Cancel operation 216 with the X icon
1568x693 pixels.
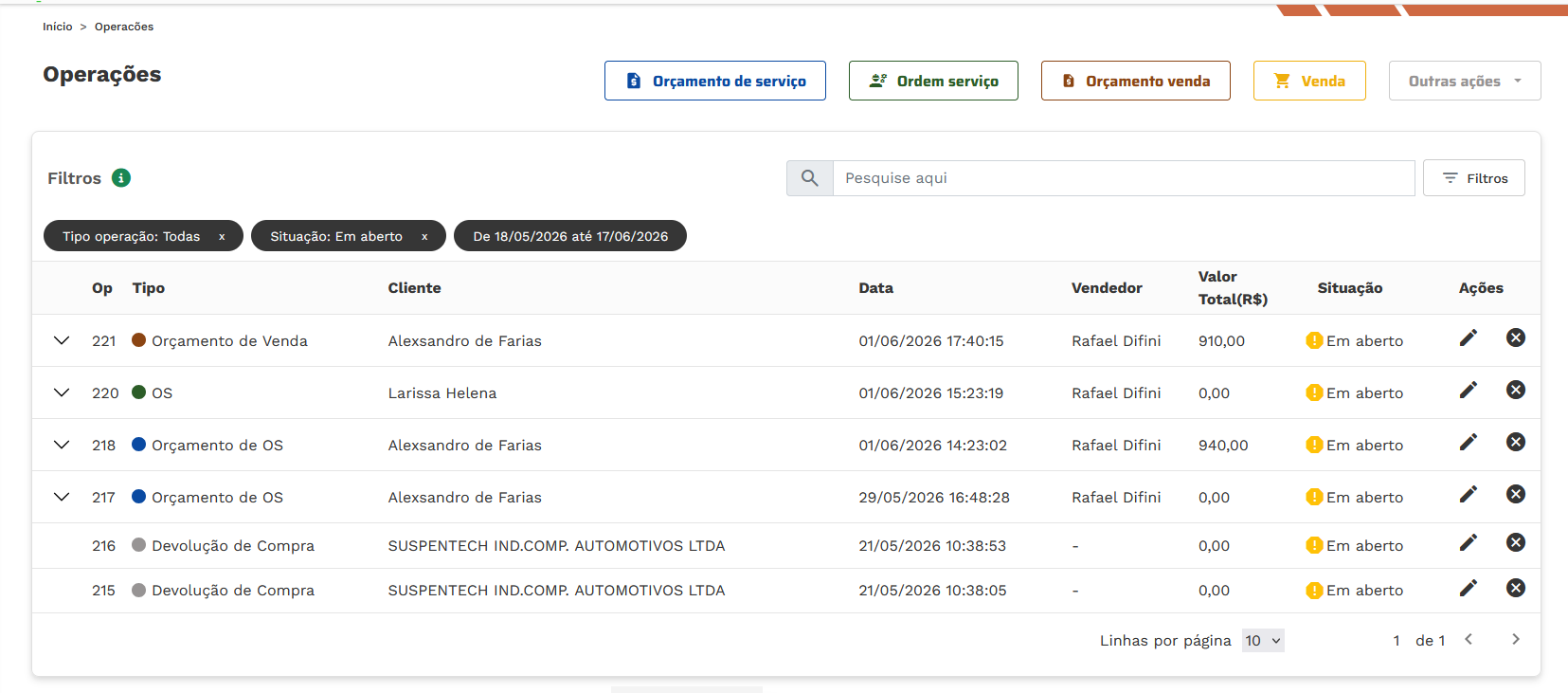pos(1516,542)
